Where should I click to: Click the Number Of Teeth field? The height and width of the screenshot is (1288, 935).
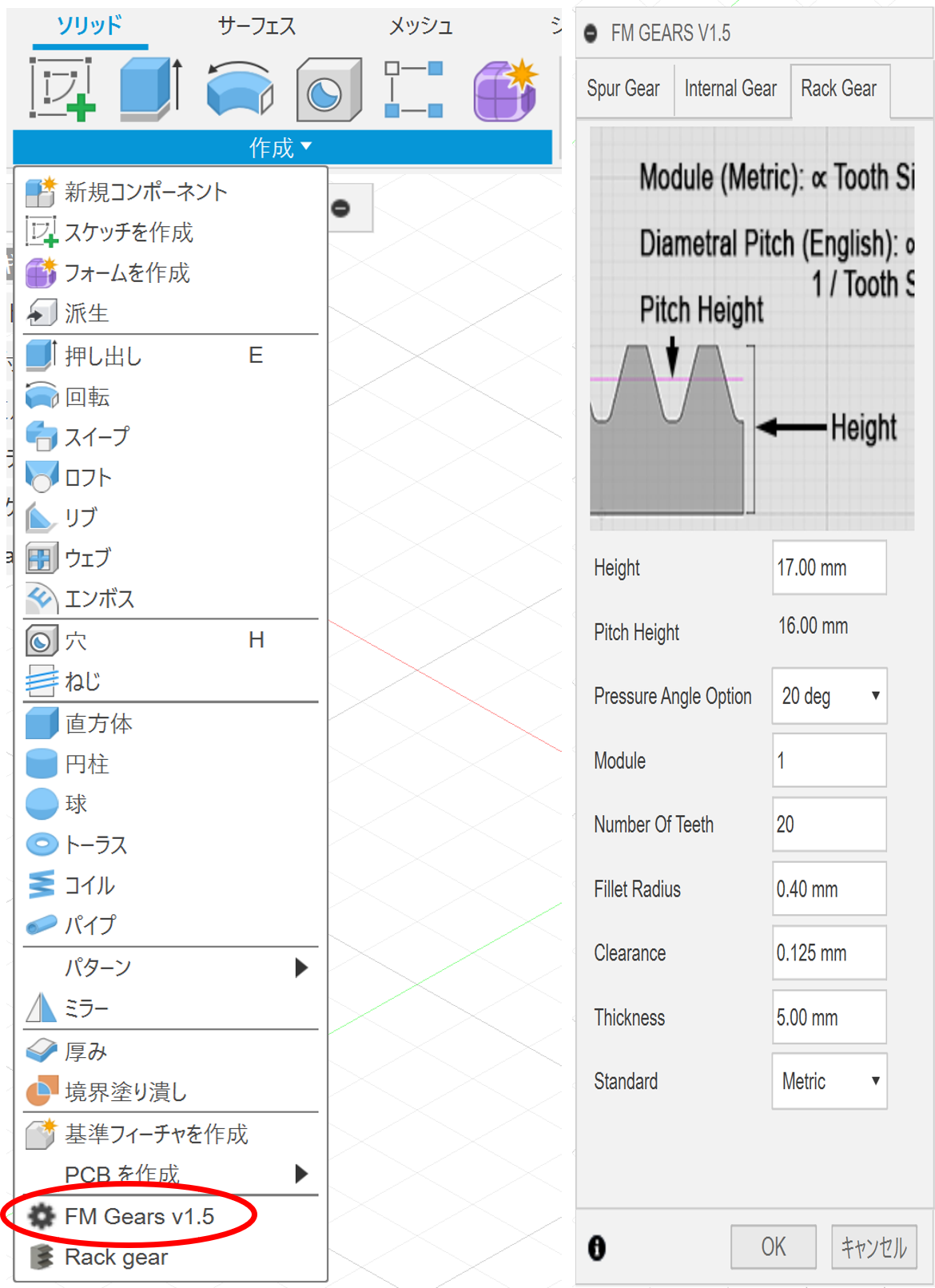pyautogui.click(x=830, y=824)
